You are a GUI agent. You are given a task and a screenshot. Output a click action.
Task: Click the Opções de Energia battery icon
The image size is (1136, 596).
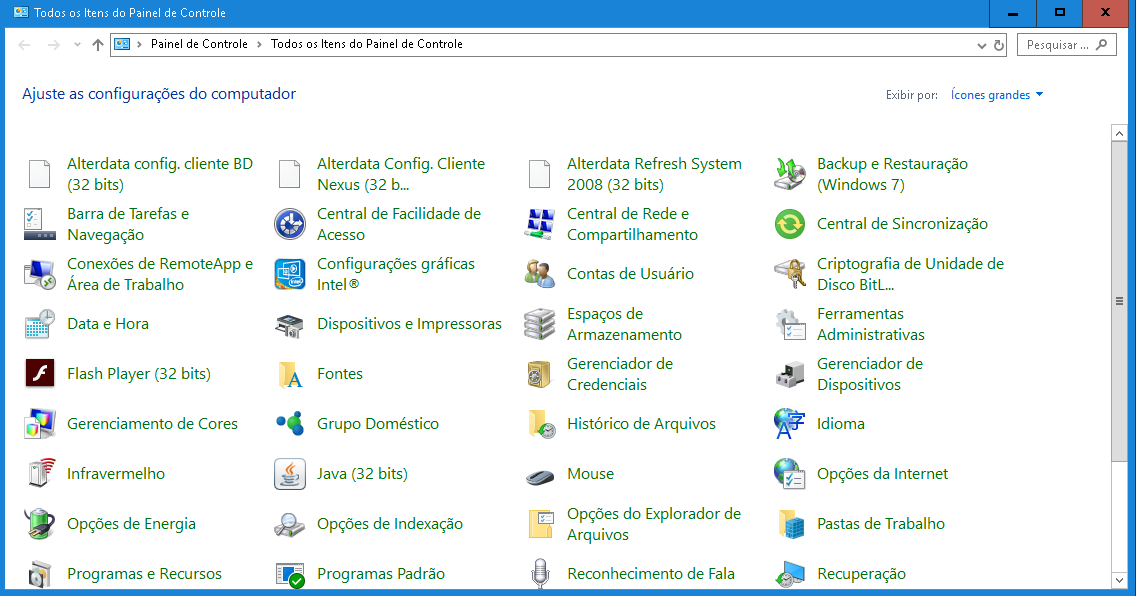39,524
